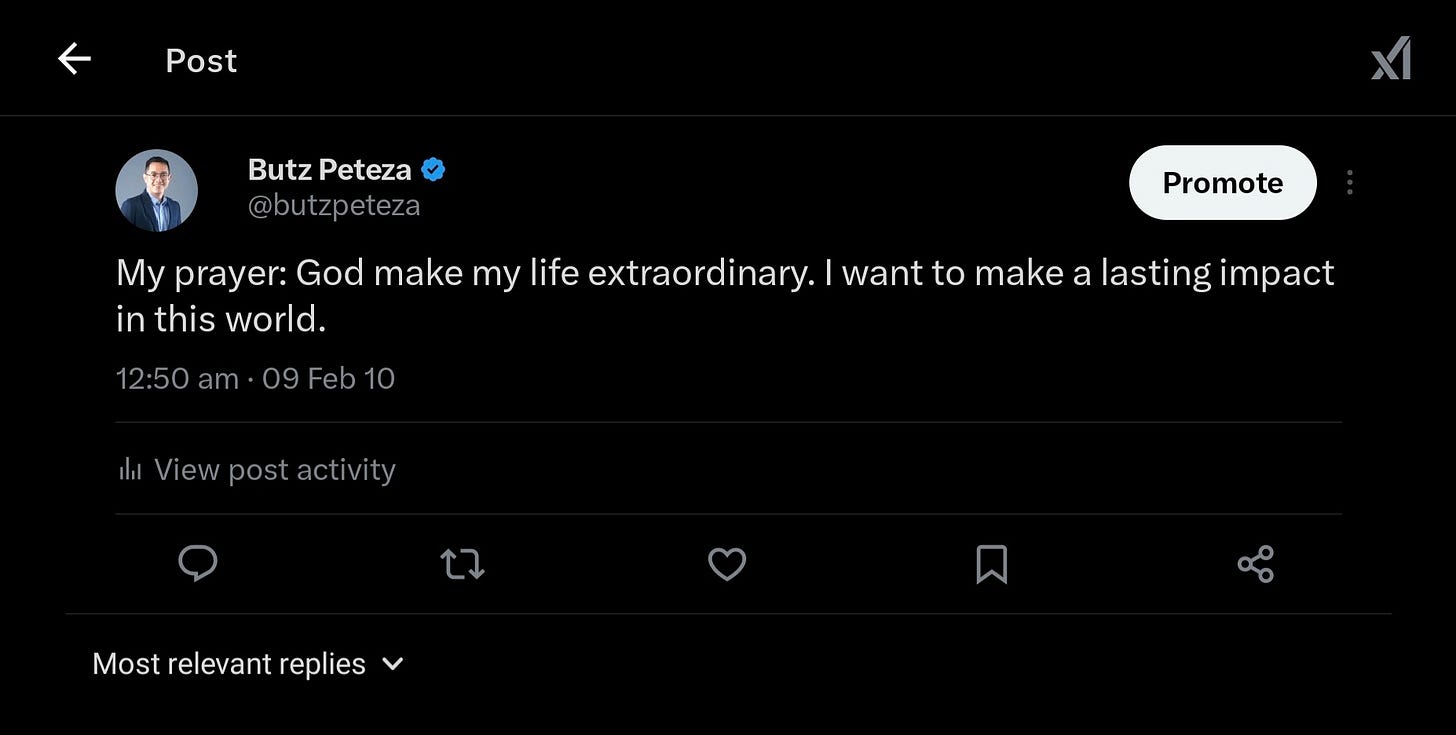Open View post activity
Viewport: 1456px width, 735px height.
pos(274,469)
